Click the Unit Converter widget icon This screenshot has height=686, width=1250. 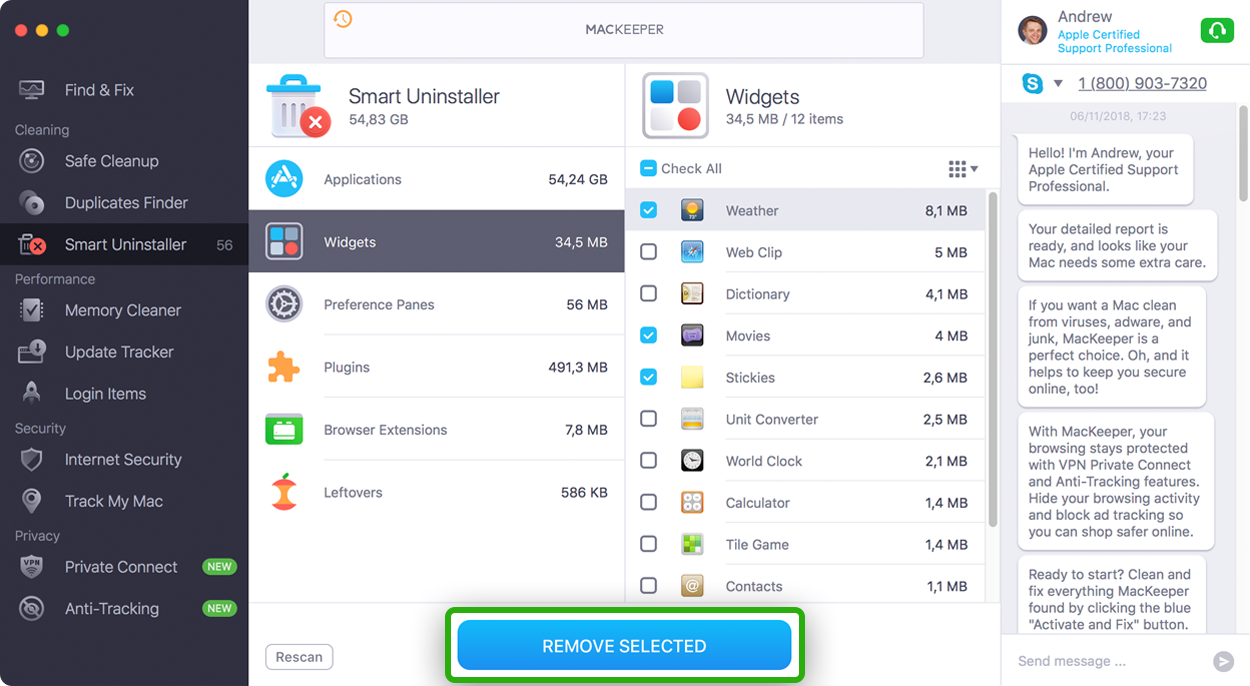click(692, 420)
